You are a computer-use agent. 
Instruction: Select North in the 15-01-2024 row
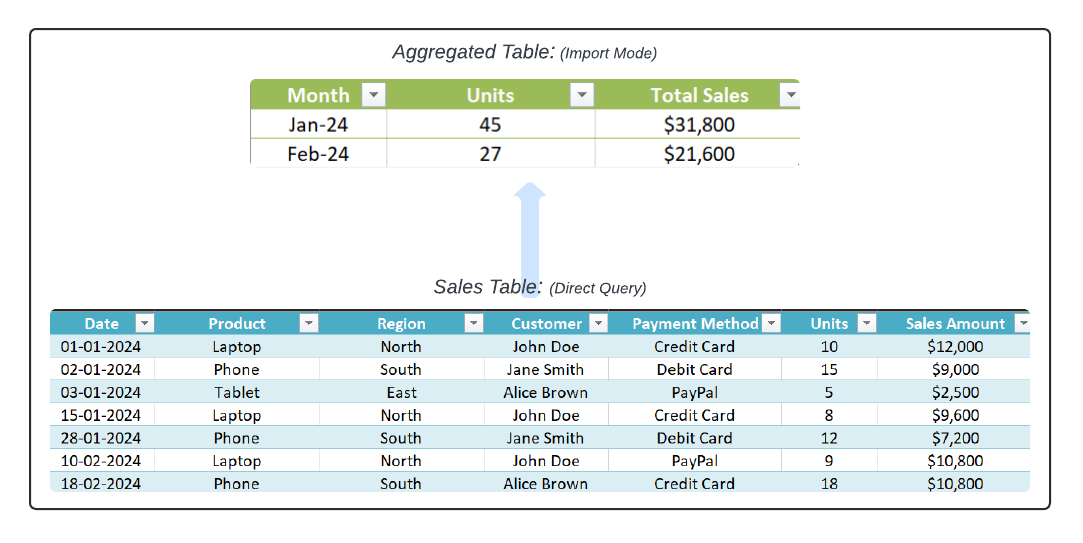[401, 415]
